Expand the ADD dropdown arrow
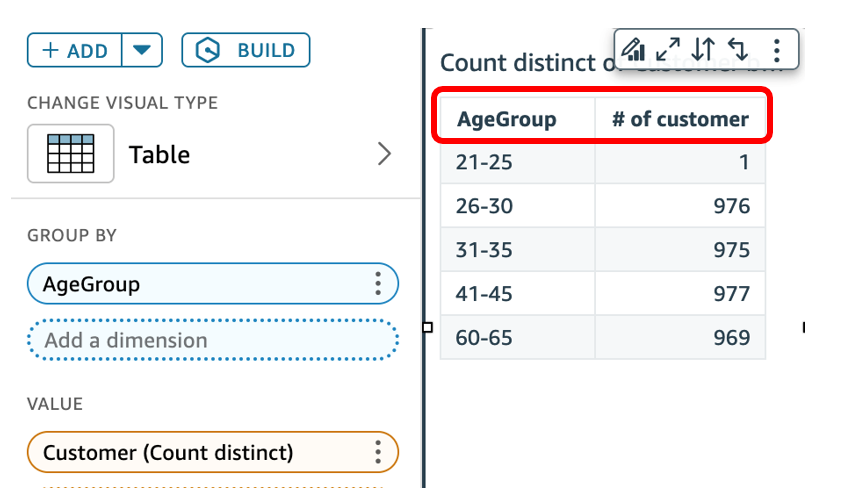Screen dimensions: 846x498 (x=142, y=50)
